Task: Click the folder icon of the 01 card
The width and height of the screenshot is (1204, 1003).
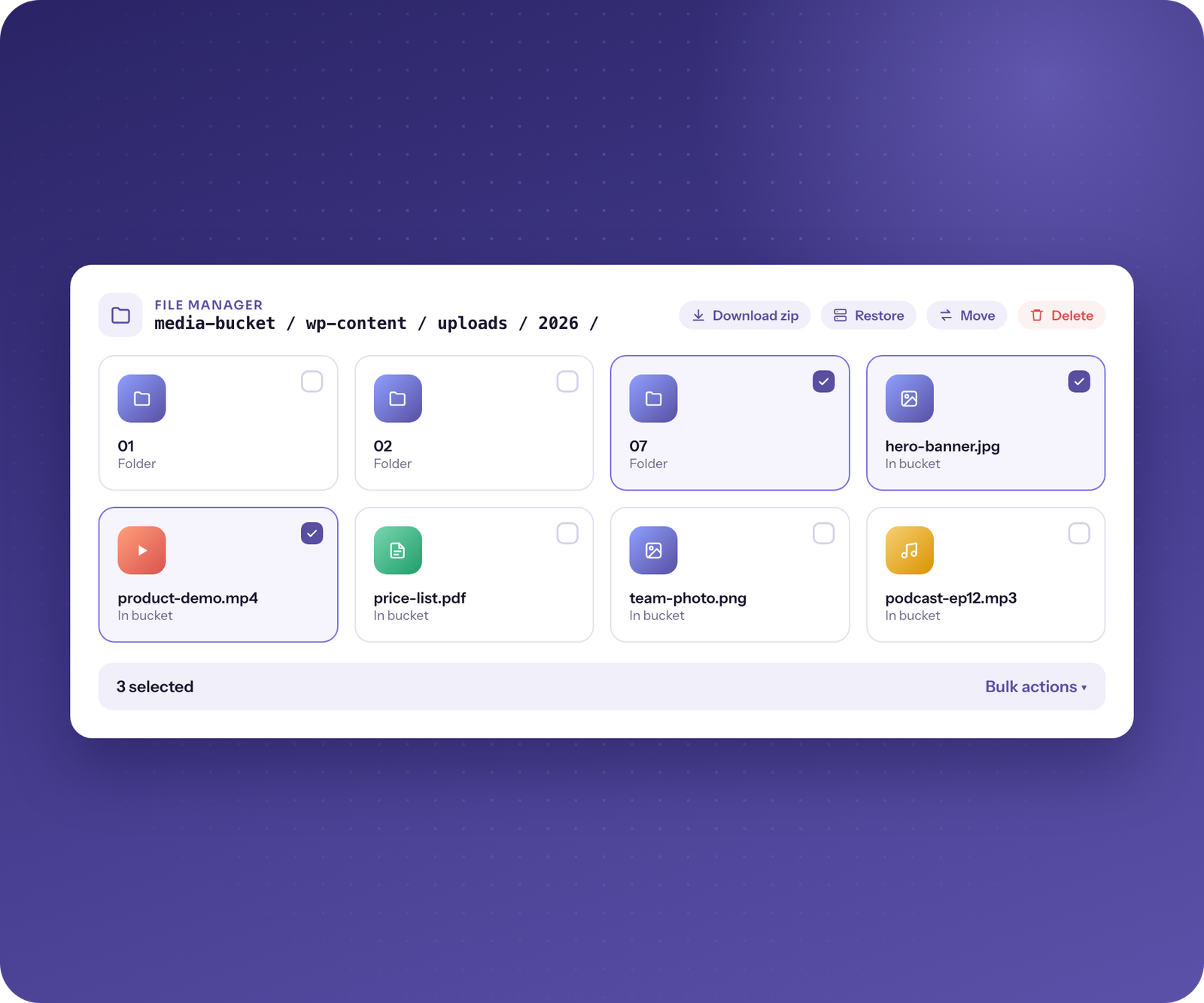Action: (141, 398)
